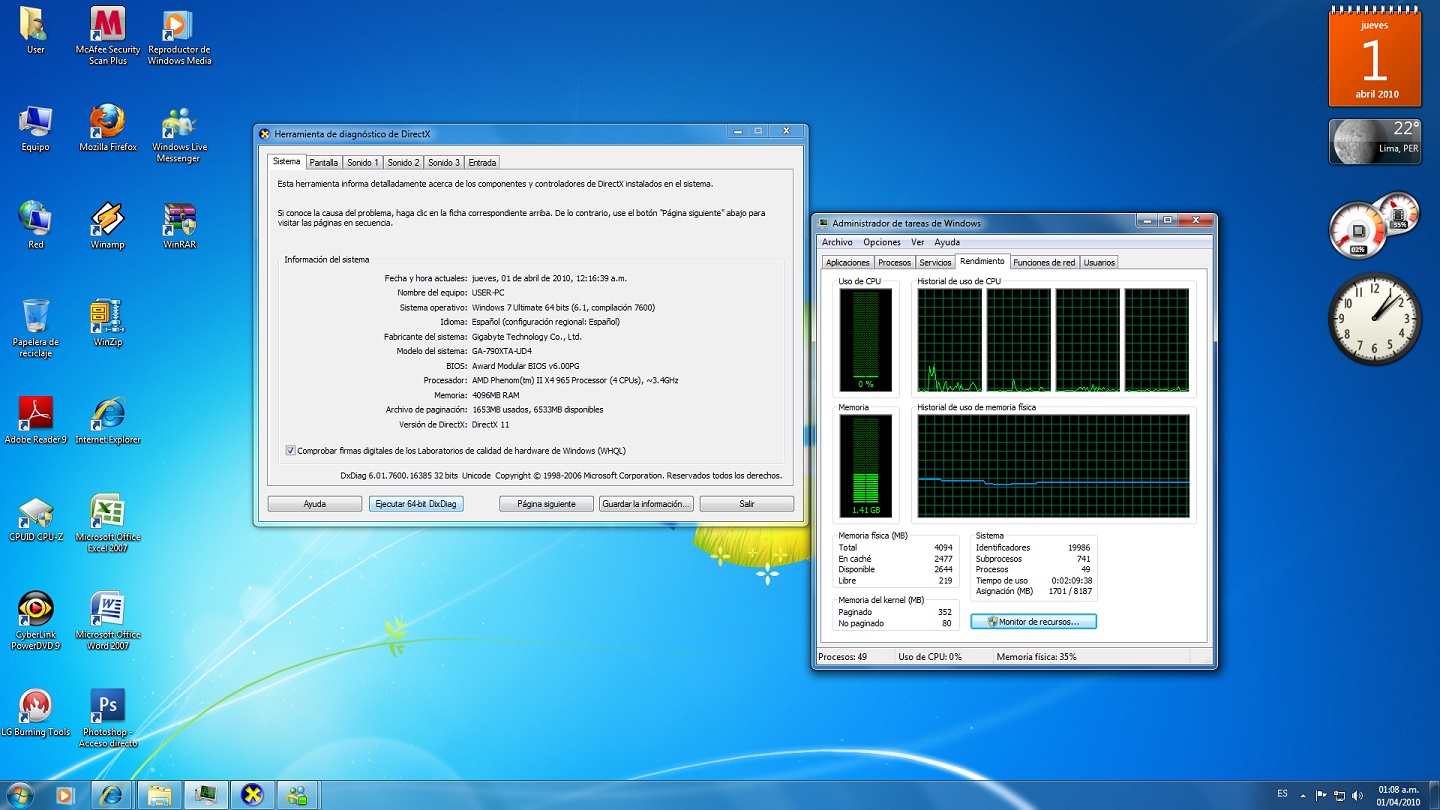Switch to the Pantalla tab in DxDiag
The height and width of the screenshot is (810, 1440).
323,163
